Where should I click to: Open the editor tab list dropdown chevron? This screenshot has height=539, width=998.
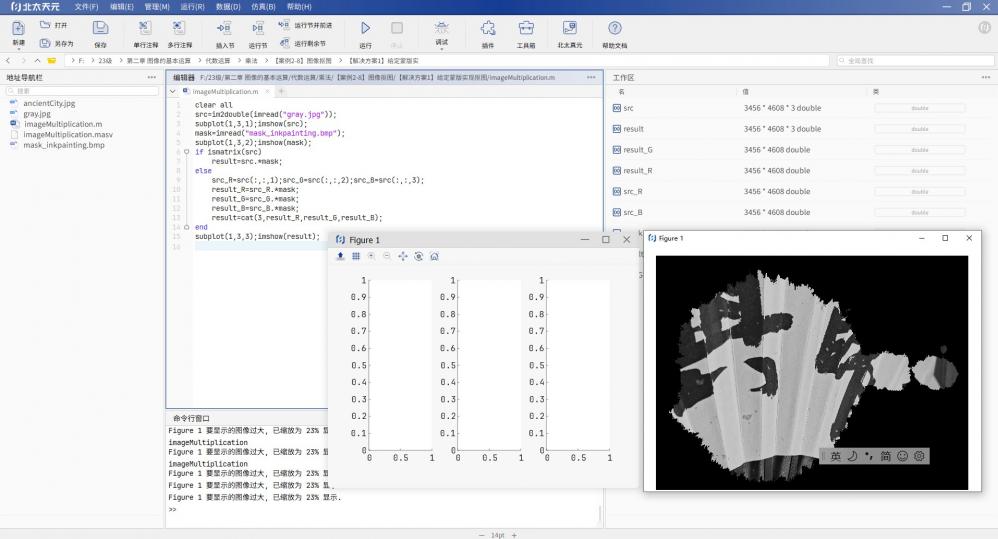pos(175,91)
